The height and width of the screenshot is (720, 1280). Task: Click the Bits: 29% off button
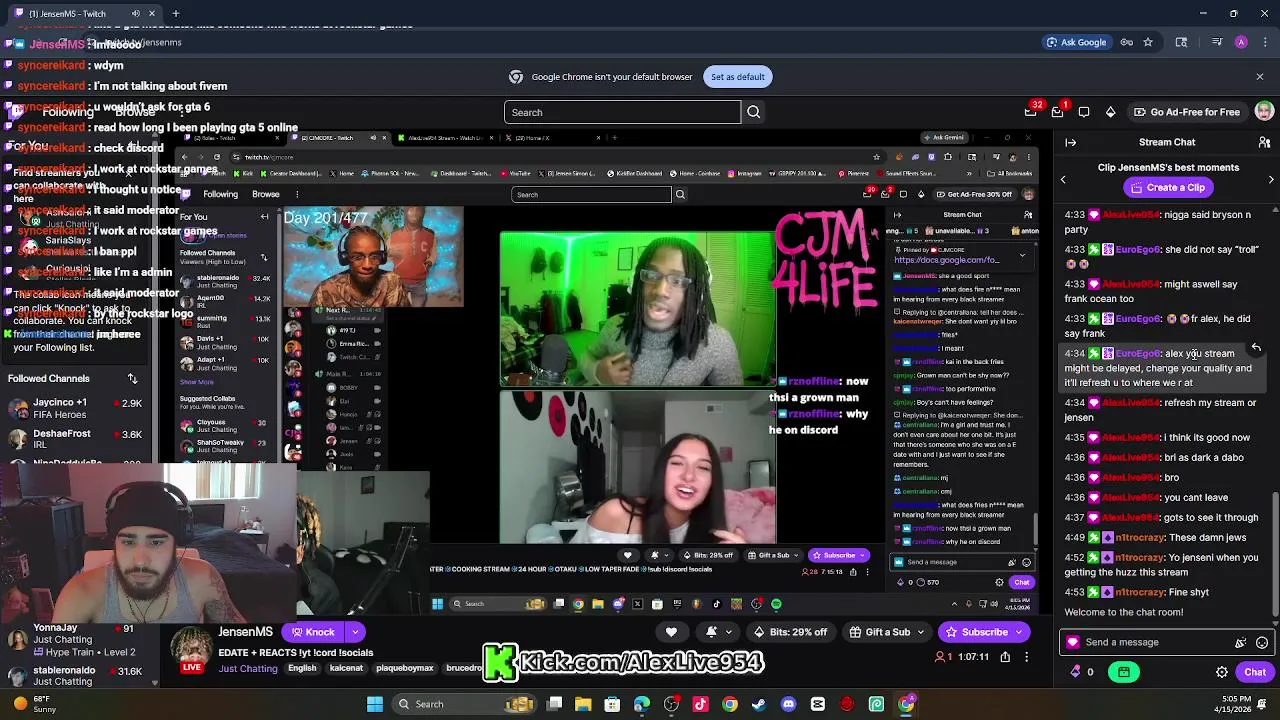point(792,632)
